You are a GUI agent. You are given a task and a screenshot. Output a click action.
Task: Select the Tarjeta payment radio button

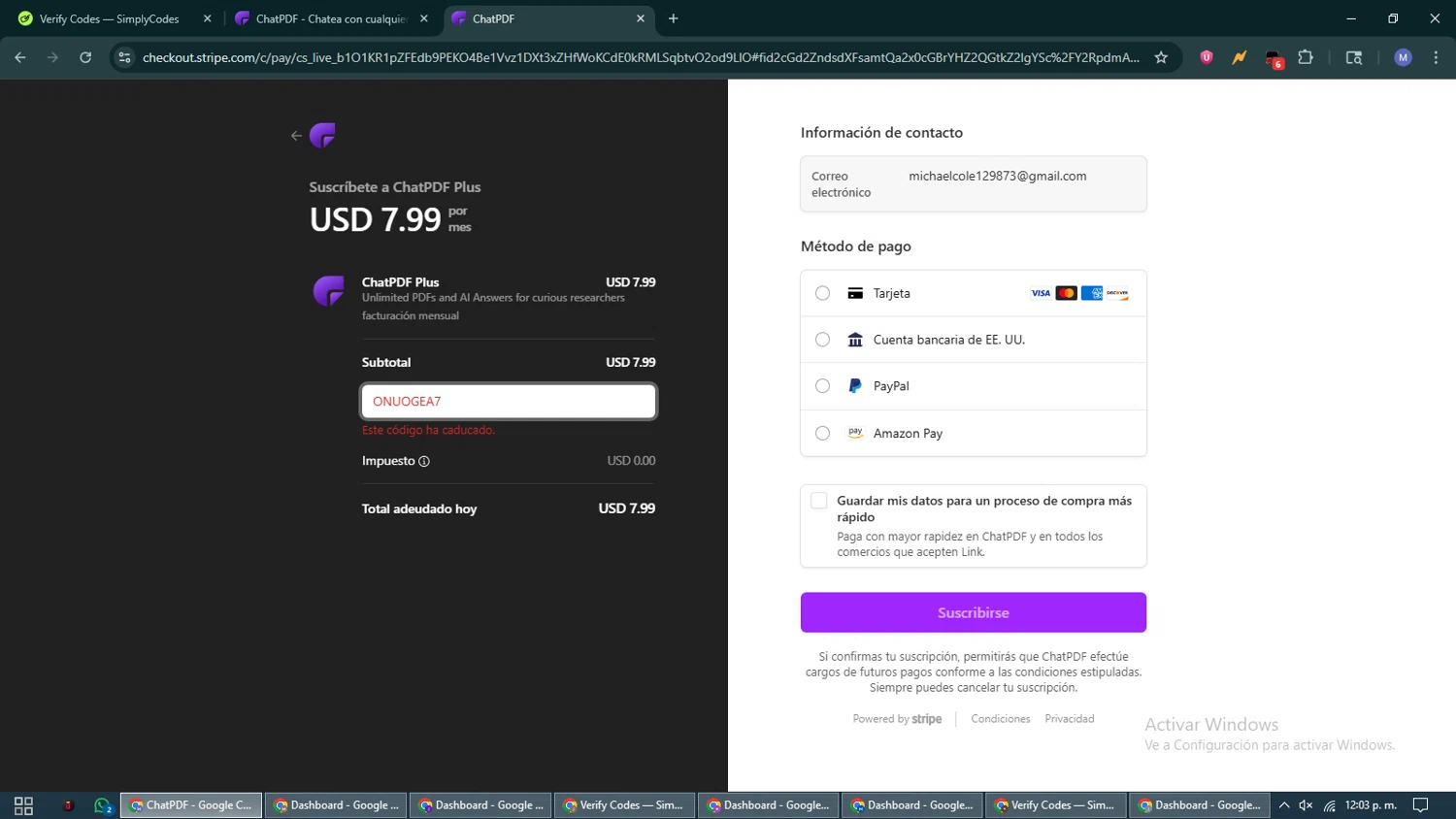point(822,293)
